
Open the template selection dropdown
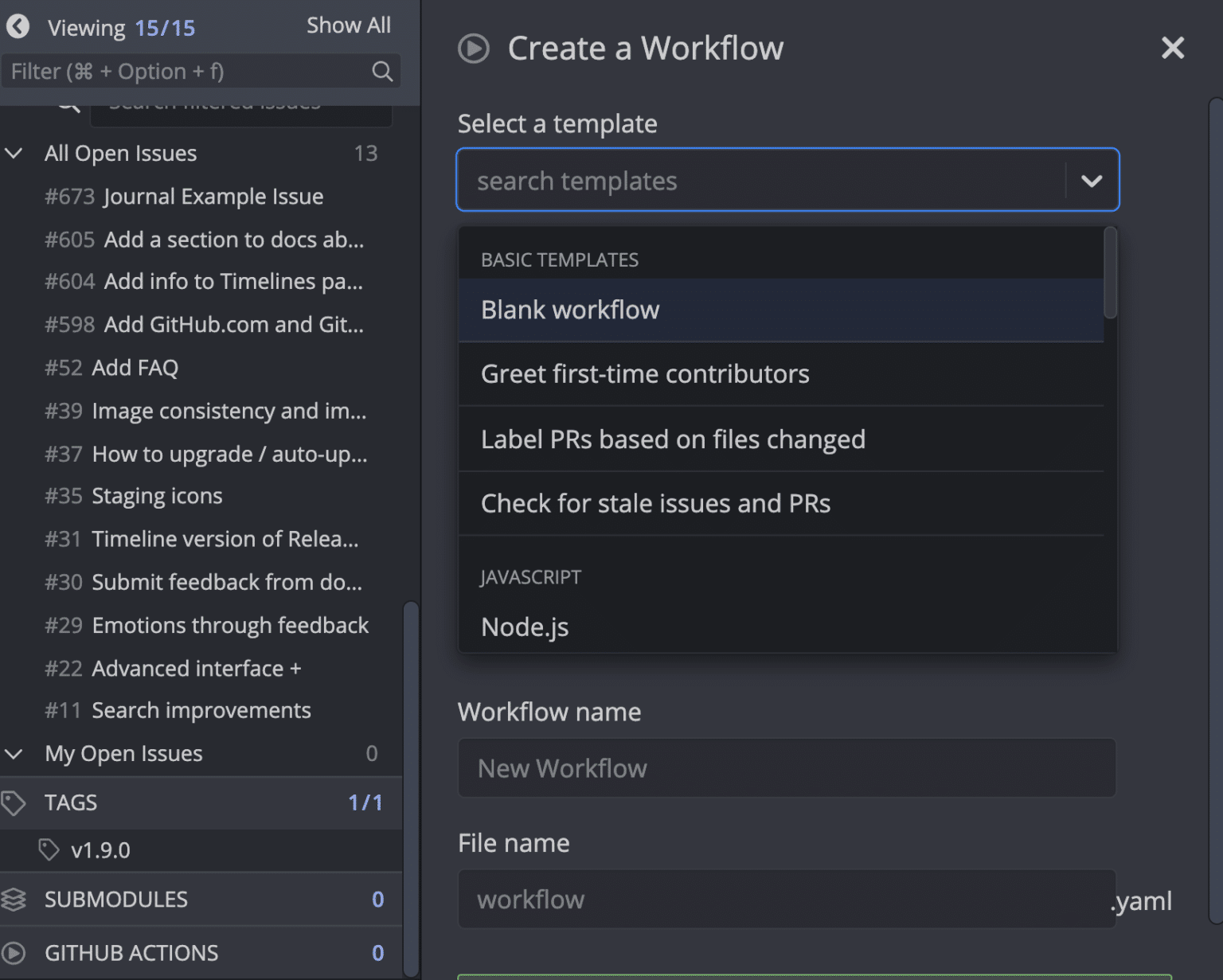point(1092,180)
